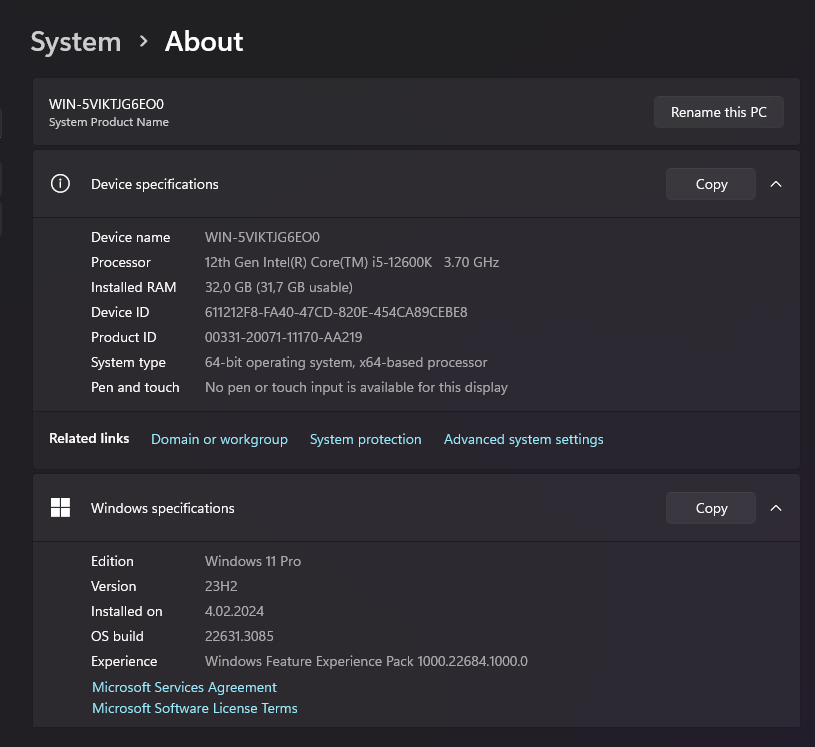
Task: Click the Related links label
Action: tap(89, 438)
